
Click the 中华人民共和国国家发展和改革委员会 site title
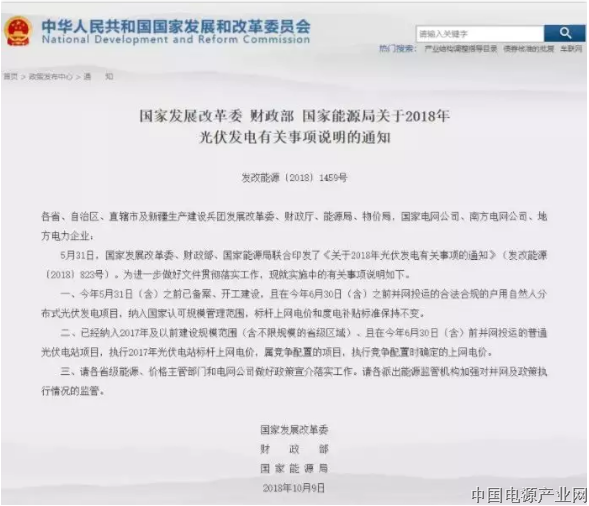click(176, 26)
